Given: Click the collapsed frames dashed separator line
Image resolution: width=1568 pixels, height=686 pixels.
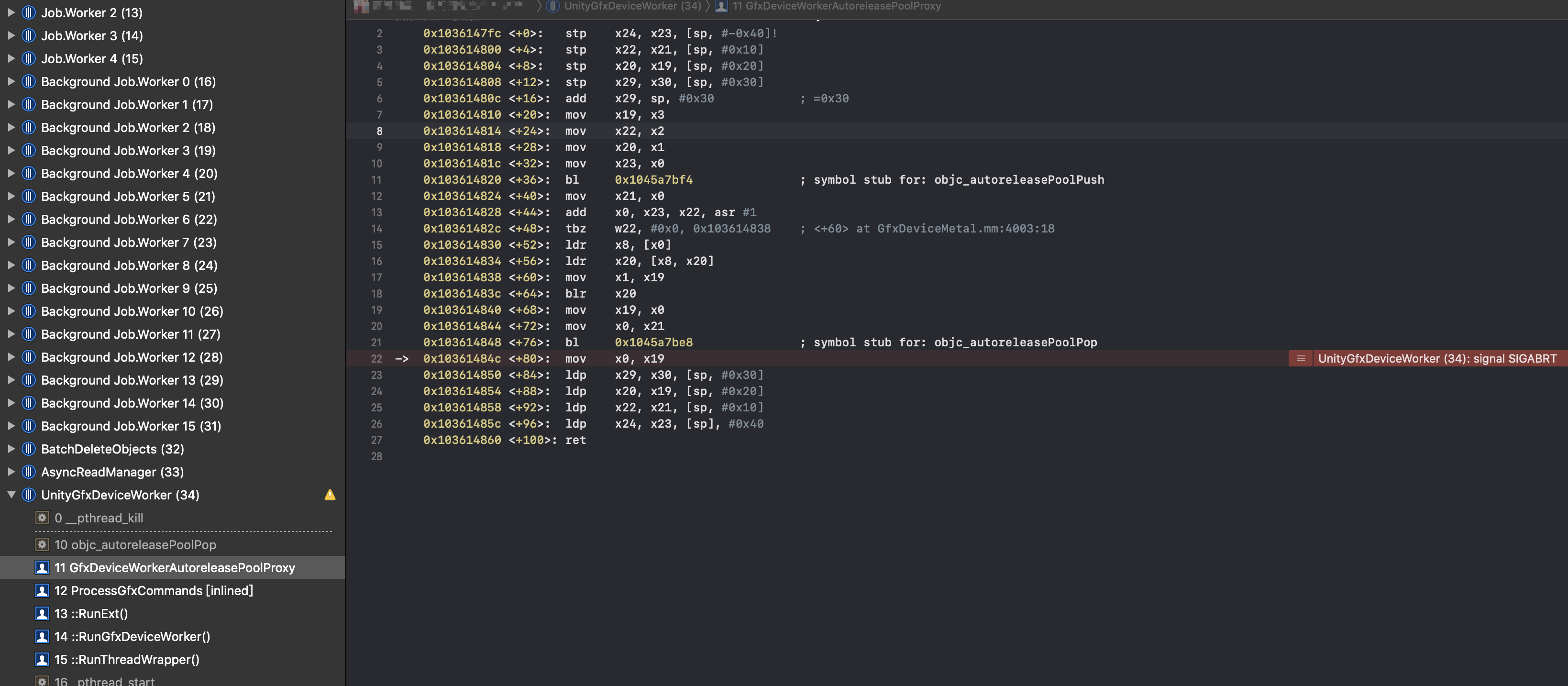Looking at the screenshot, I should 183,531.
